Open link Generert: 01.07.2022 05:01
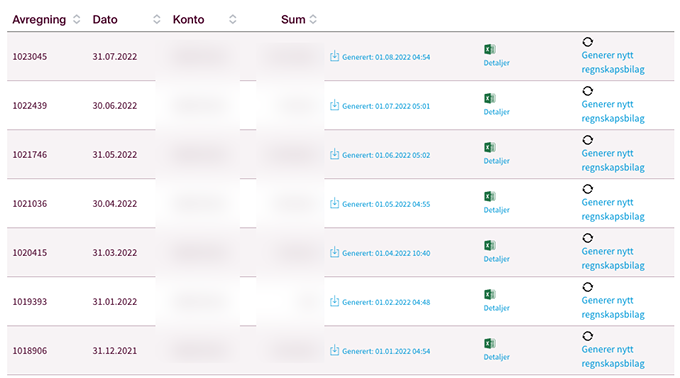The width and height of the screenshot is (680, 378). [386, 106]
